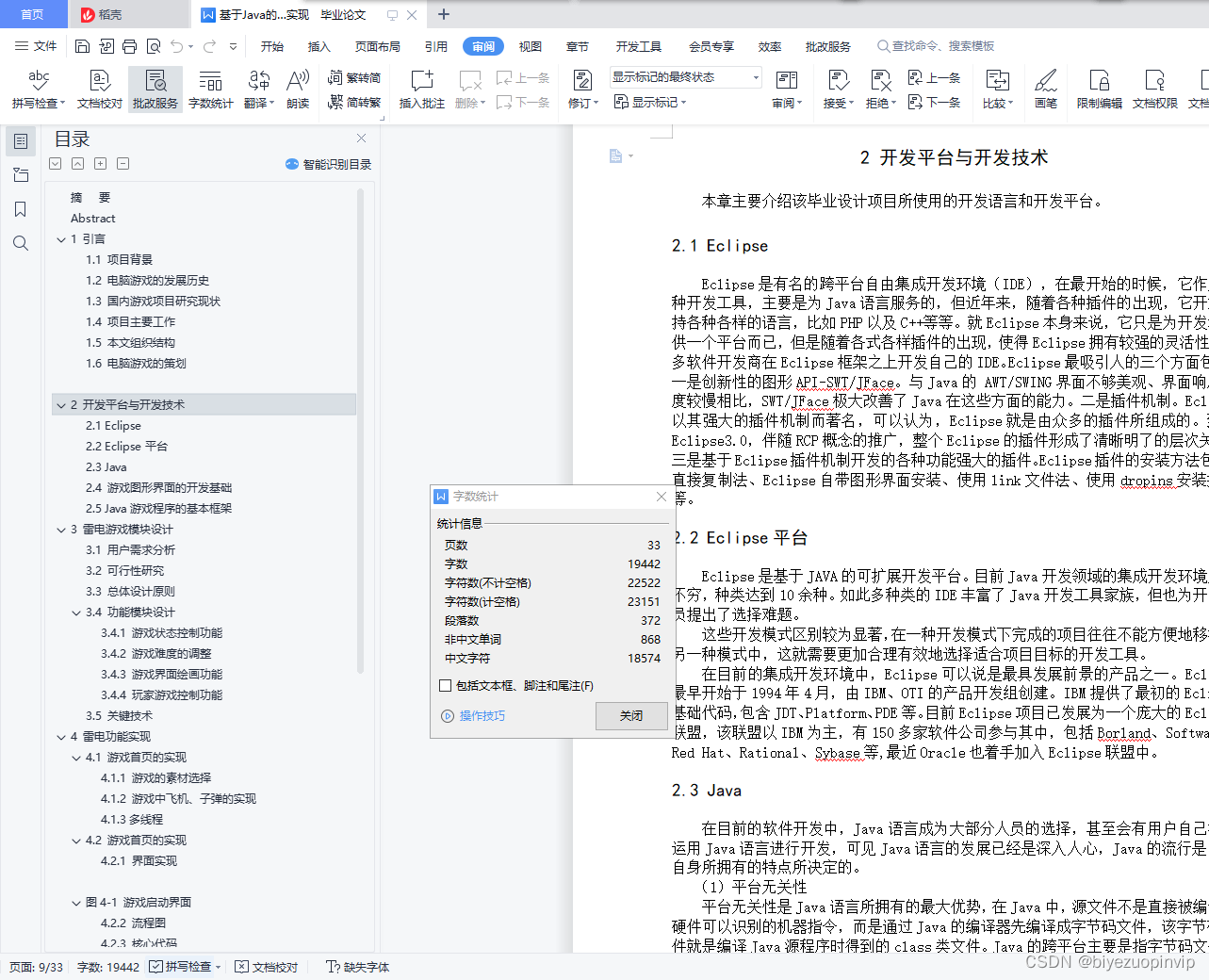Click the outline panel vertical scrollbar
The image size is (1209, 980).
[360, 431]
